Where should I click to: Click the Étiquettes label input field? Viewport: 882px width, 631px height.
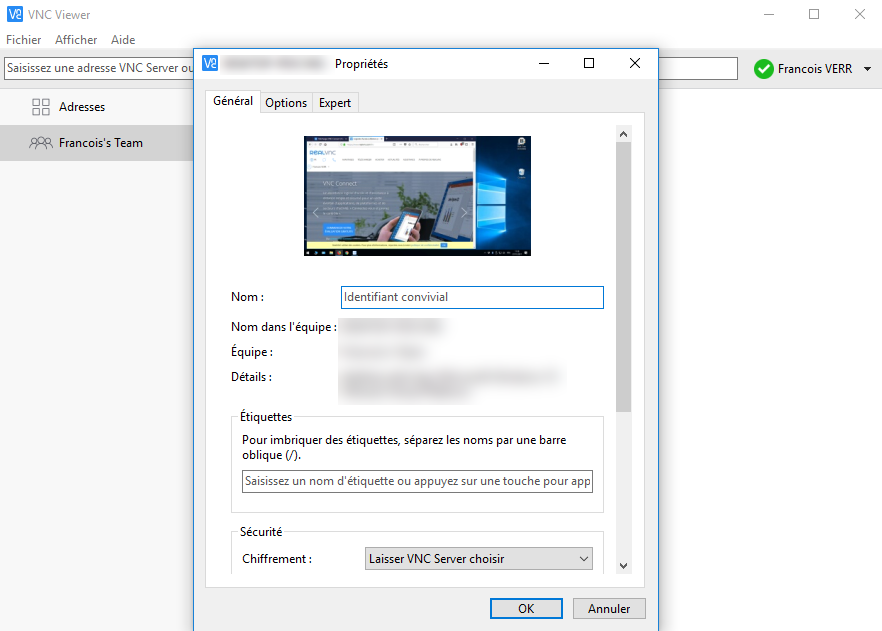pos(417,482)
